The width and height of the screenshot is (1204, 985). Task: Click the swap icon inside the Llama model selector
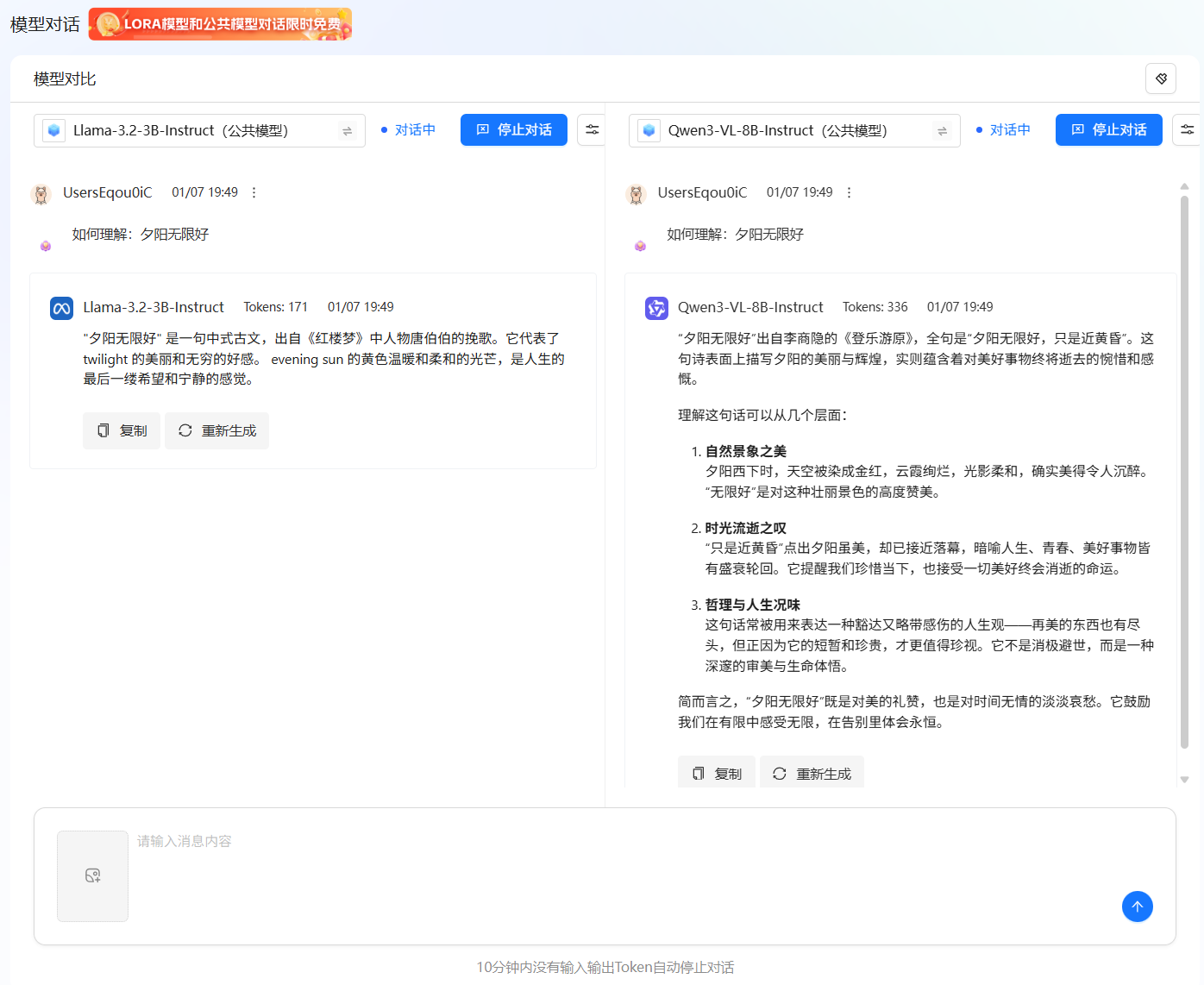coord(348,130)
